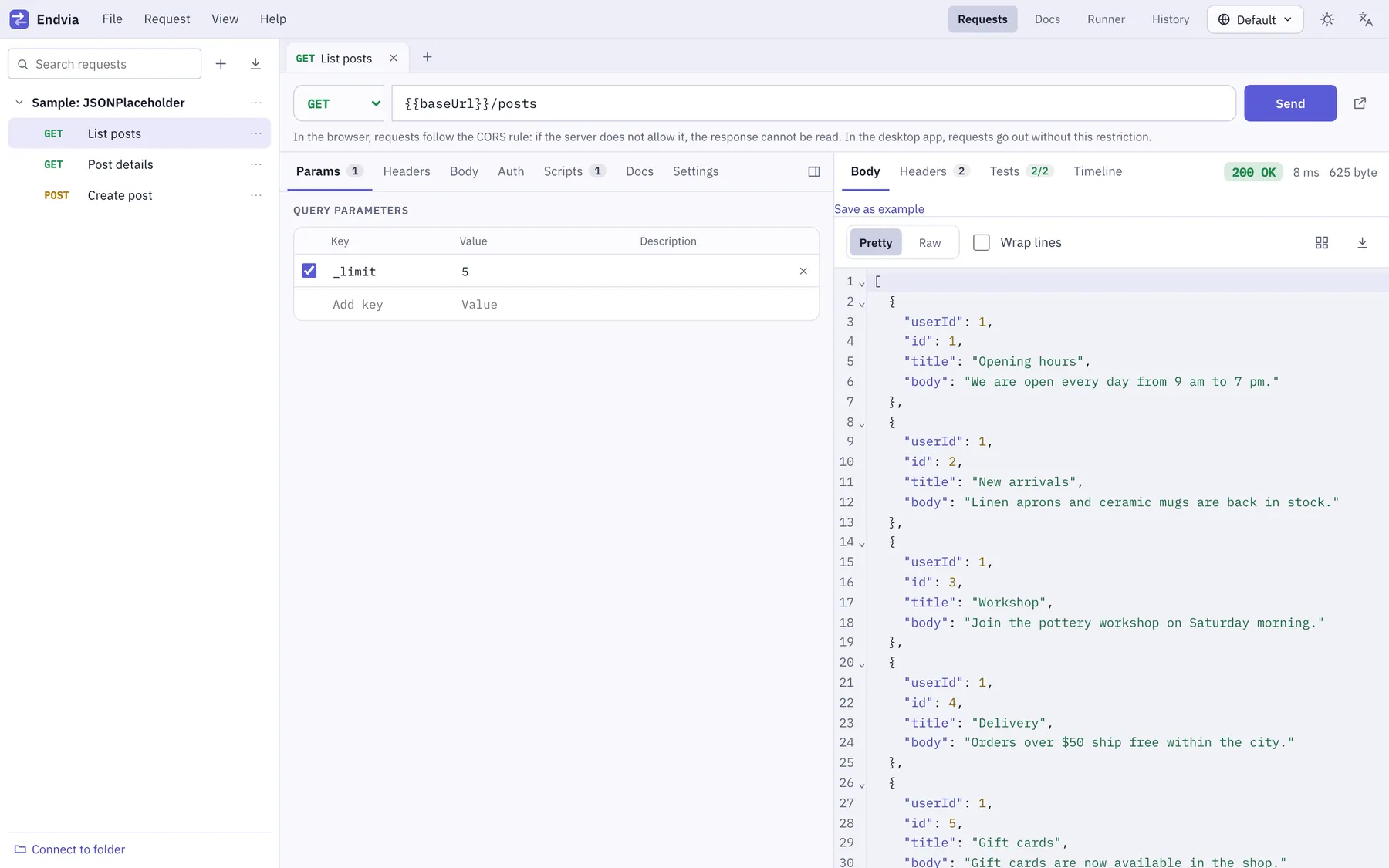This screenshot has height=868, width=1389.
Task: Collapse JSON fold arrow at line 1
Action: tap(862, 284)
